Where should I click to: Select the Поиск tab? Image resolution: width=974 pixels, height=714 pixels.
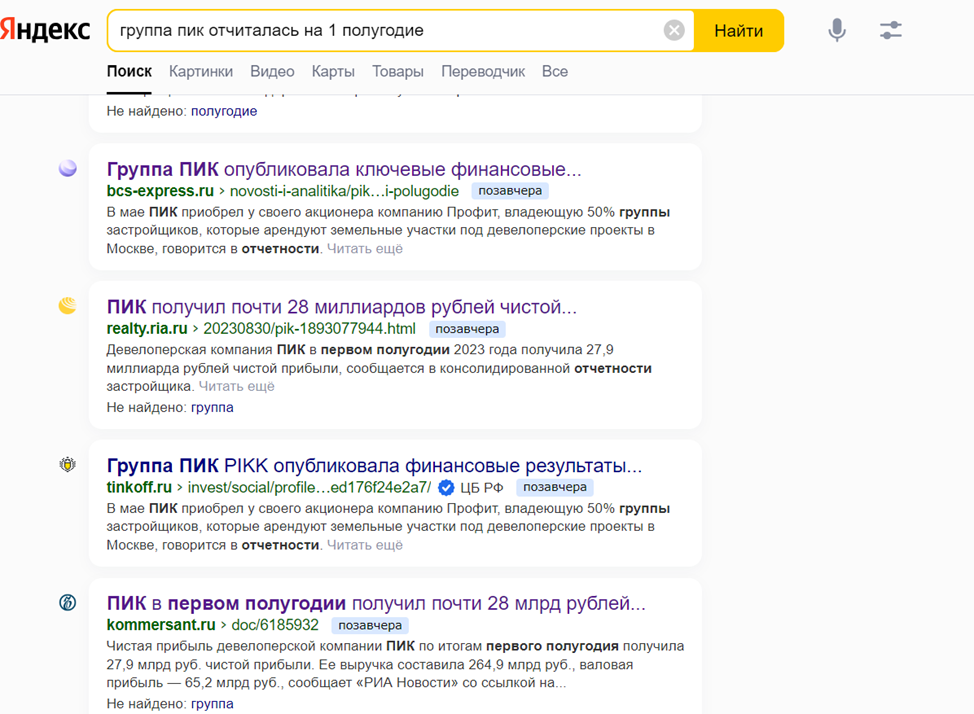[129, 71]
